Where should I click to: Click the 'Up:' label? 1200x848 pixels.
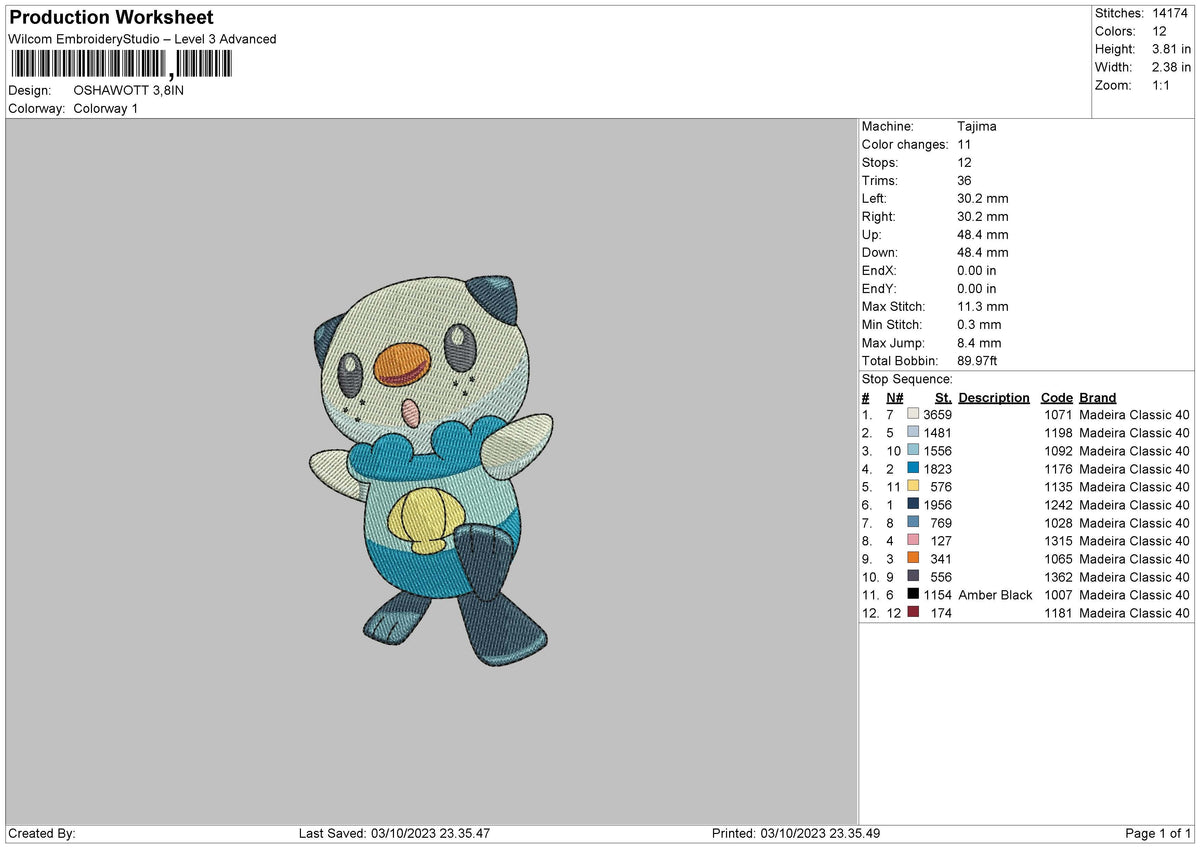872,234
